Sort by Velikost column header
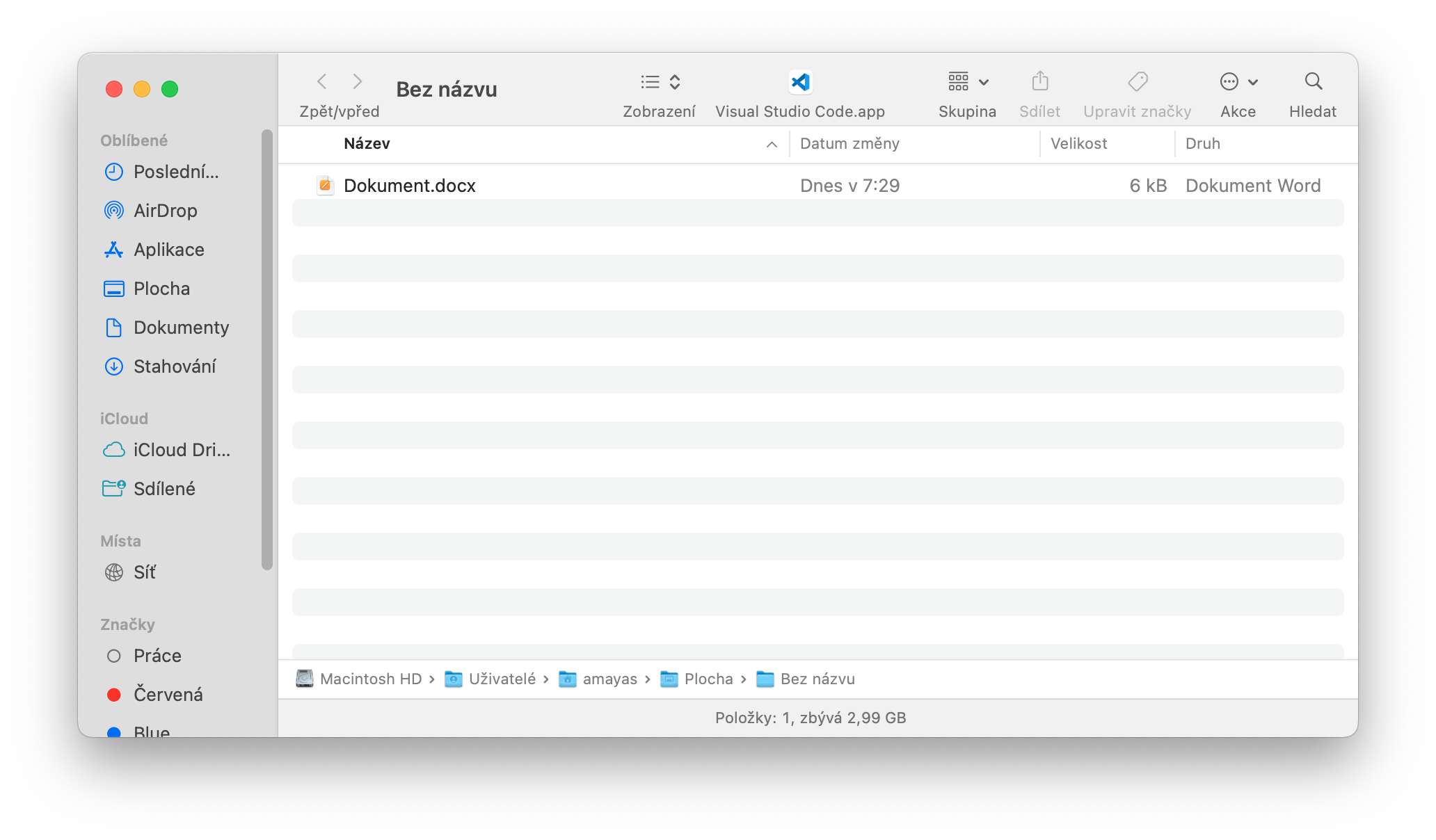This screenshot has width=1436, height=840. click(x=1078, y=144)
